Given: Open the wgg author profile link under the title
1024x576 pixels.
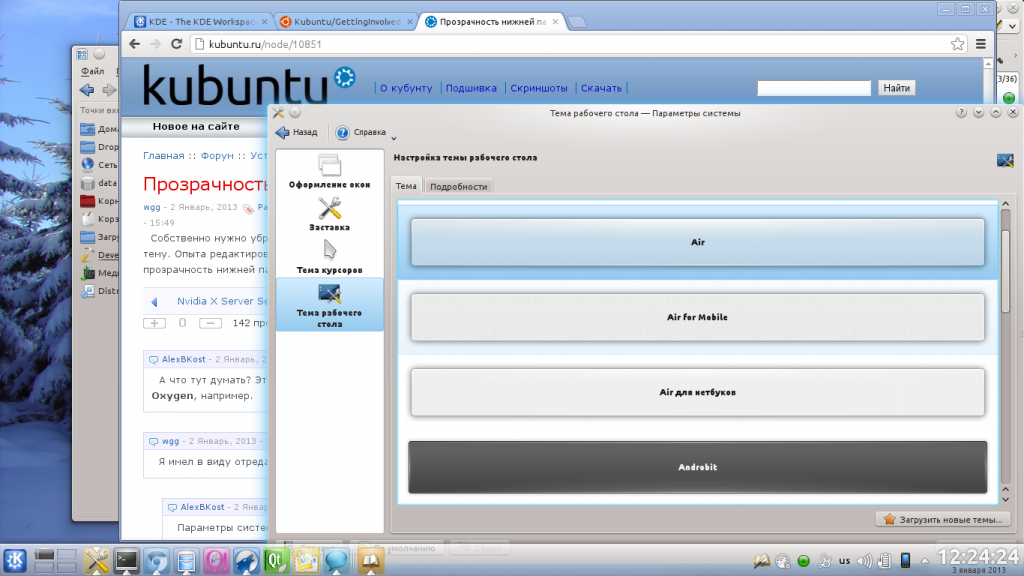Looking at the screenshot, I should point(152,207).
